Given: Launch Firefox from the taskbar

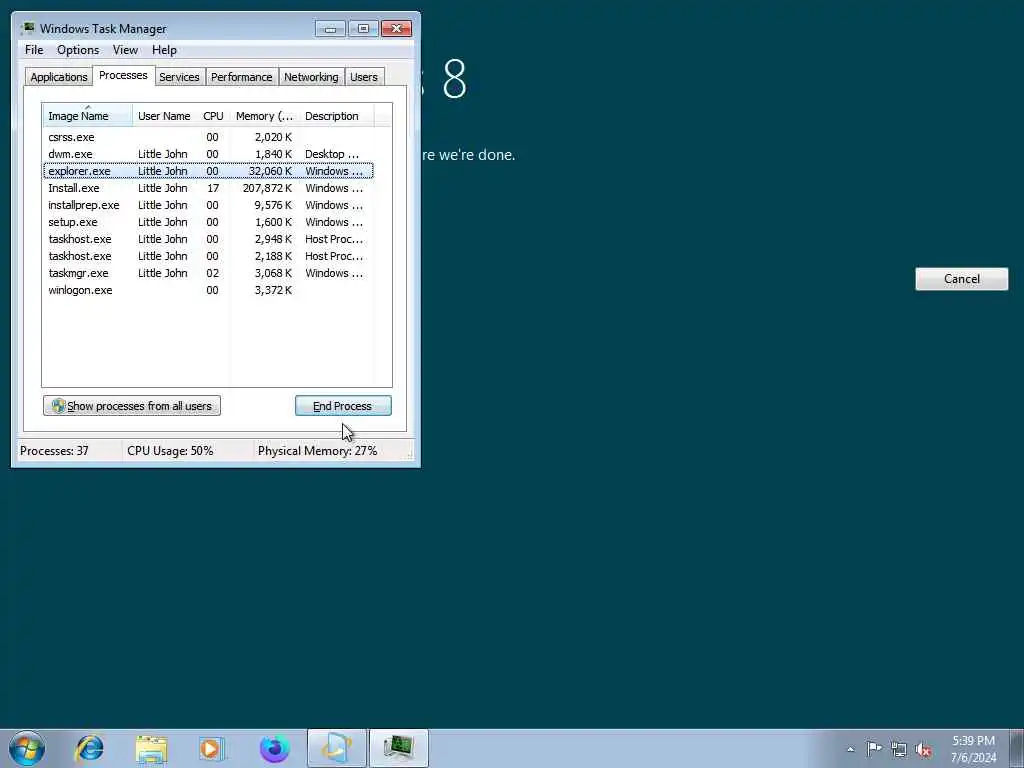Looking at the screenshot, I should coord(274,748).
